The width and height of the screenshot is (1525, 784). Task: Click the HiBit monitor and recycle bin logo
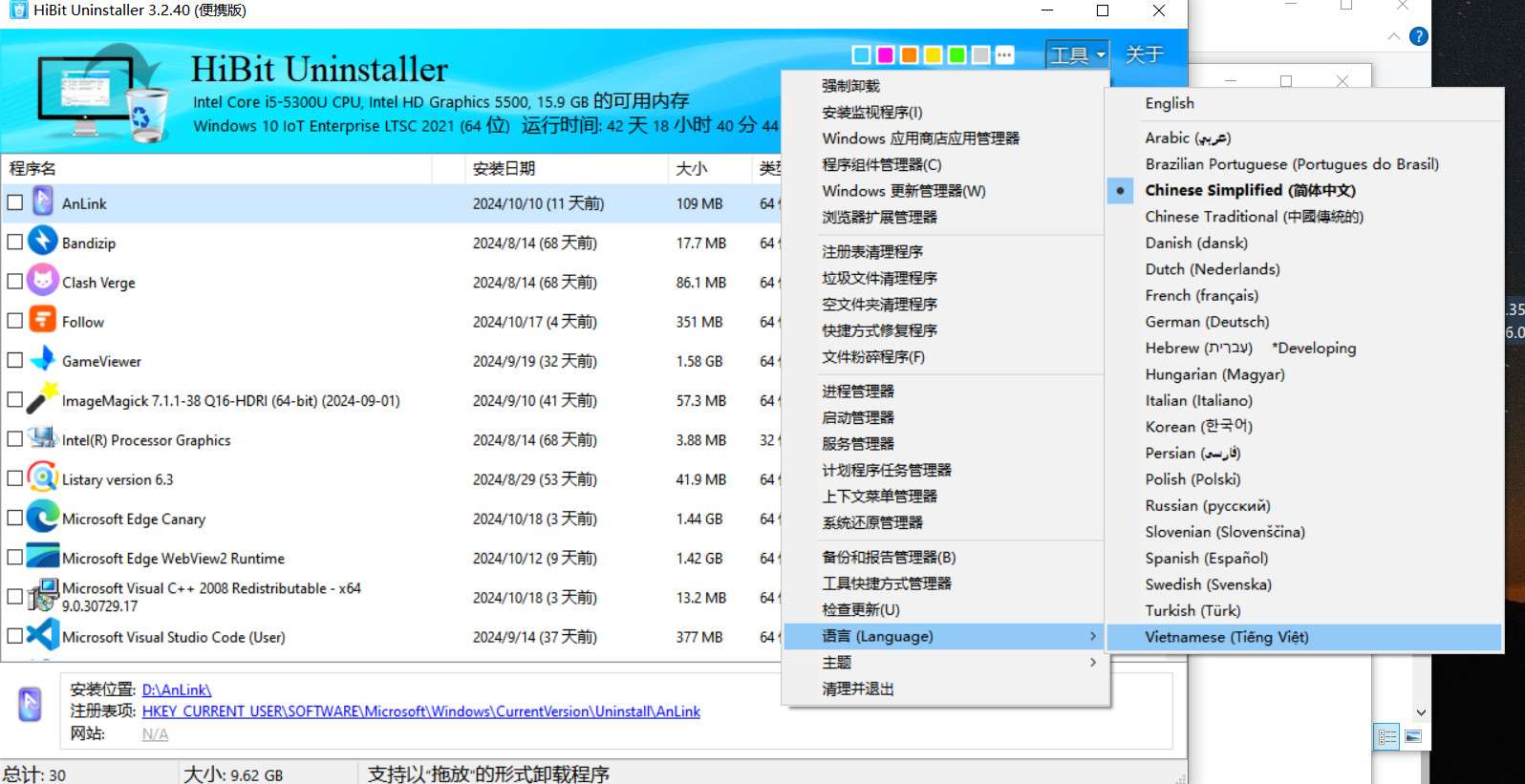pos(102,95)
